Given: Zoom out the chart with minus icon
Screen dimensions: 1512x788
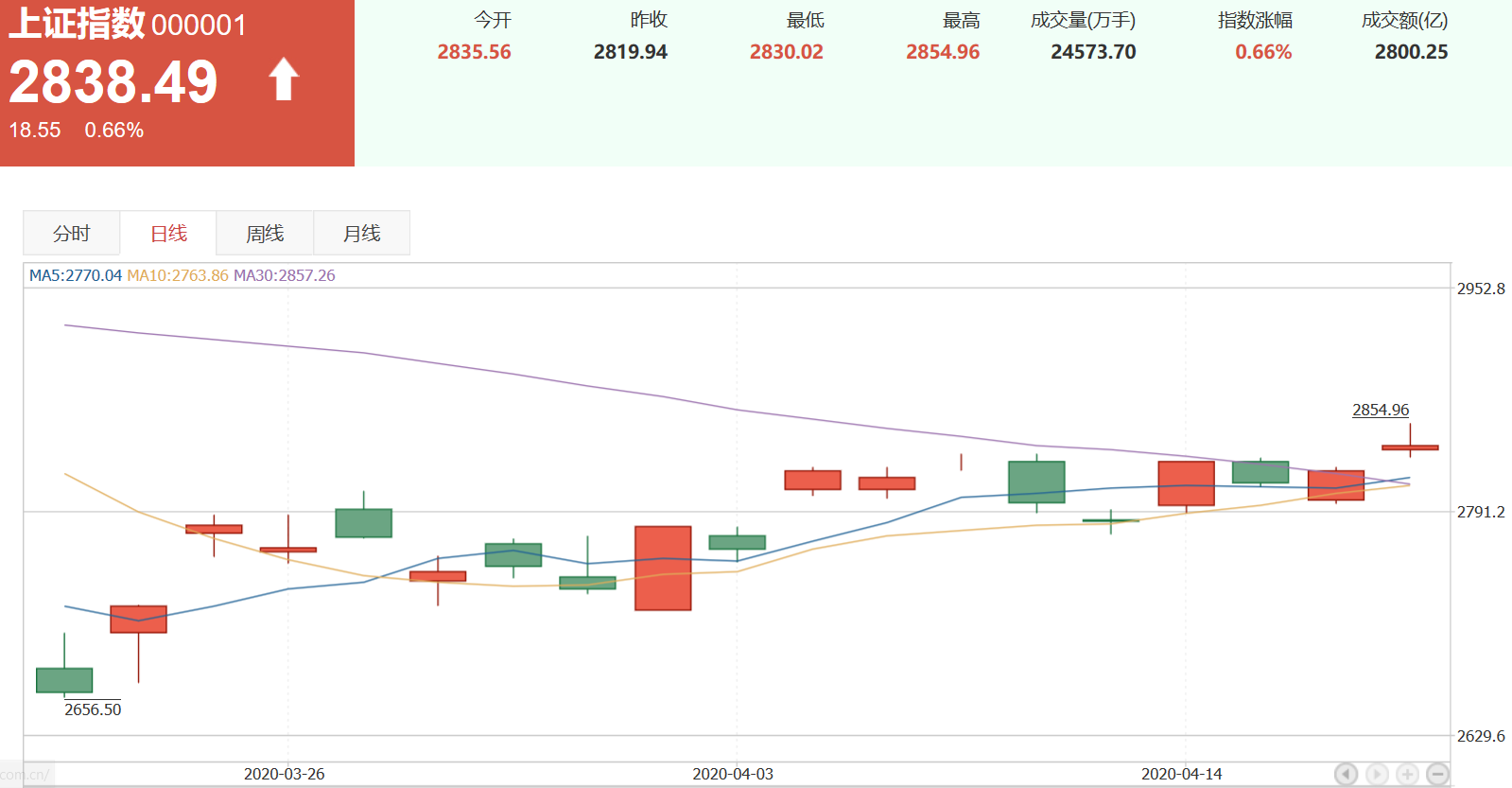Looking at the screenshot, I should (1438, 774).
